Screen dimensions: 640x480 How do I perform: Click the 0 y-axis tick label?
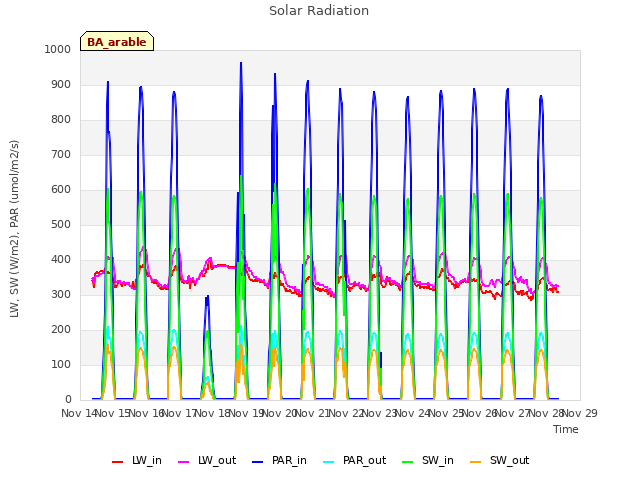pyautogui.click(x=68, y=400)
